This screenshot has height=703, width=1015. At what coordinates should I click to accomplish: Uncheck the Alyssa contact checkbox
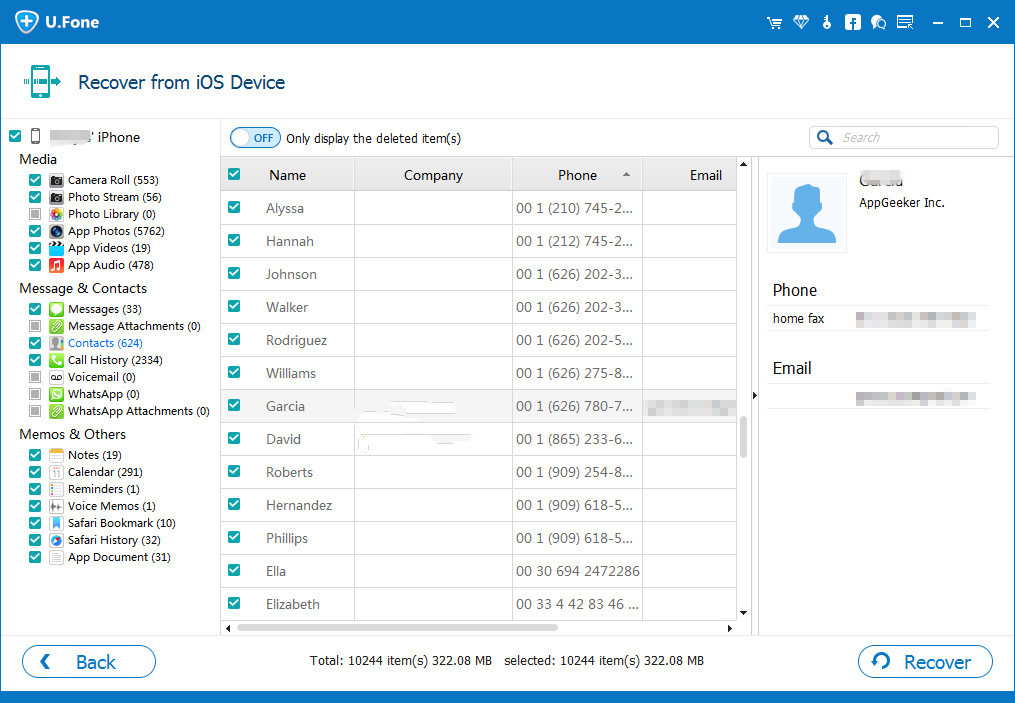(234, 207)
